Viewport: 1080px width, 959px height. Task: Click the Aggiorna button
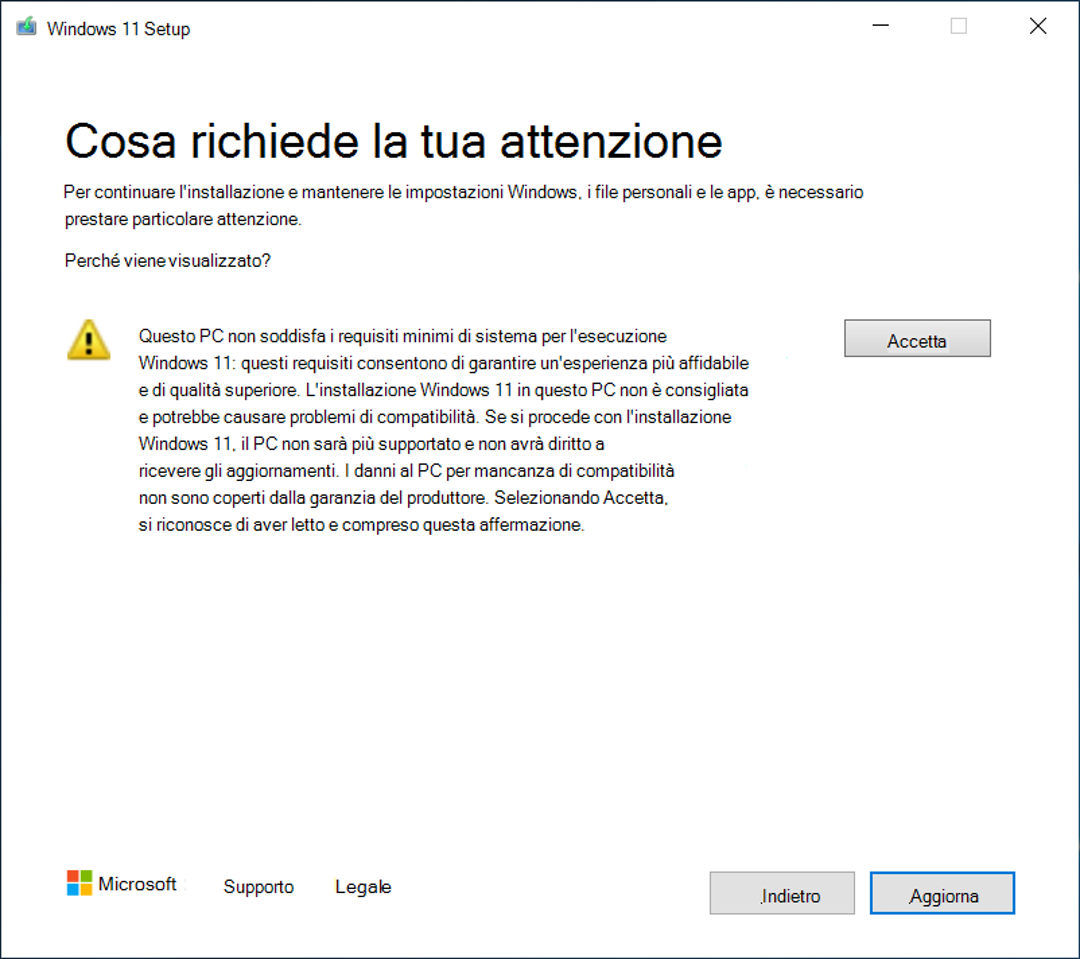click(942, 894)
